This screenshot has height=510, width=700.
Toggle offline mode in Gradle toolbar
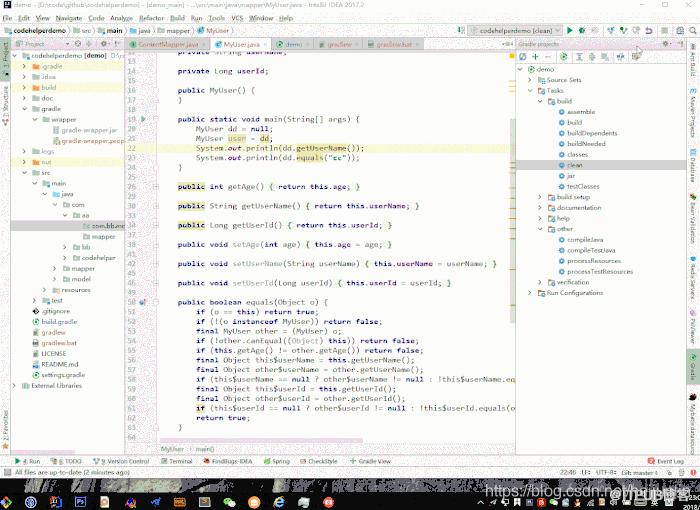pos(621,57)
